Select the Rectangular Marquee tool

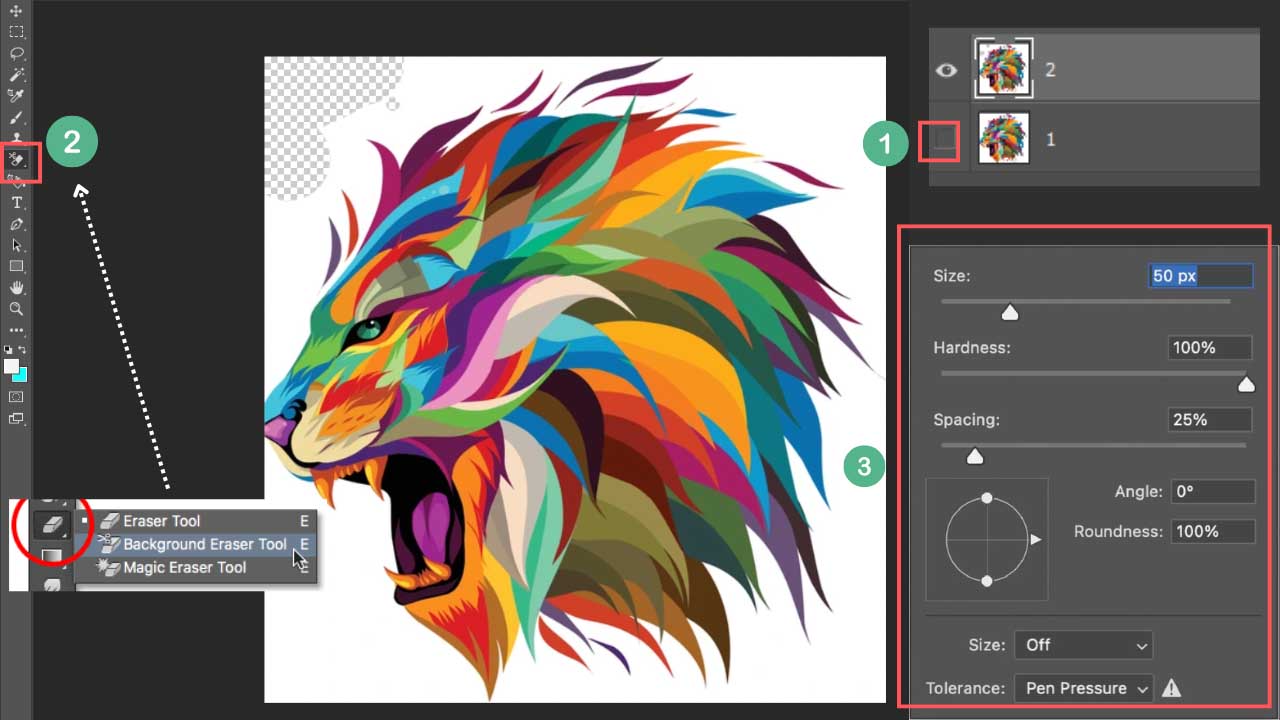click(17, 32)
